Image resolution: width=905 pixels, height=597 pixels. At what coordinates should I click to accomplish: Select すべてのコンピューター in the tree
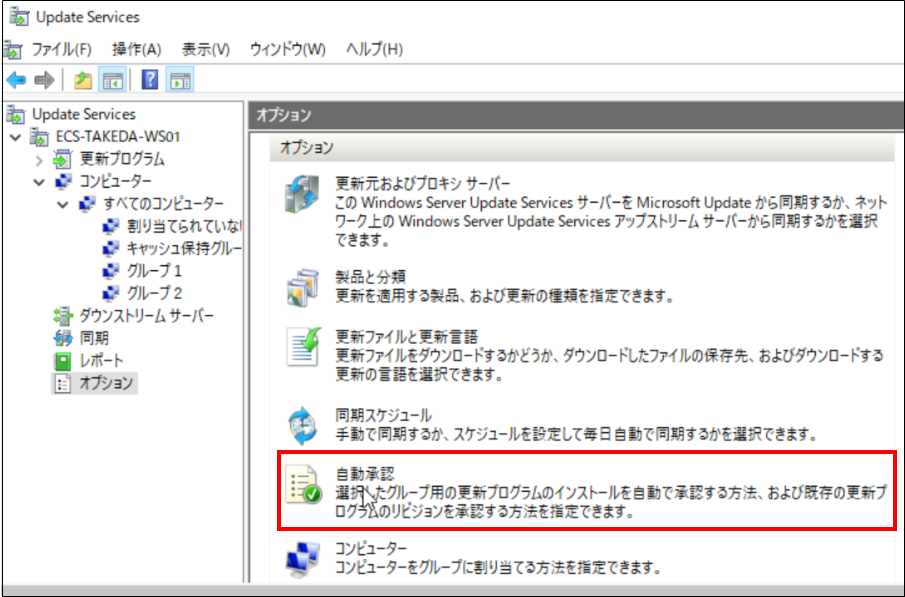(x=163, y=204)
